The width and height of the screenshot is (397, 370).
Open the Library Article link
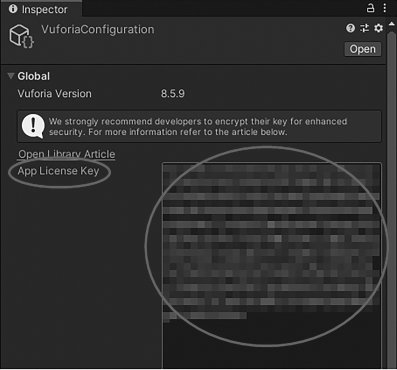tap(67, 154)
